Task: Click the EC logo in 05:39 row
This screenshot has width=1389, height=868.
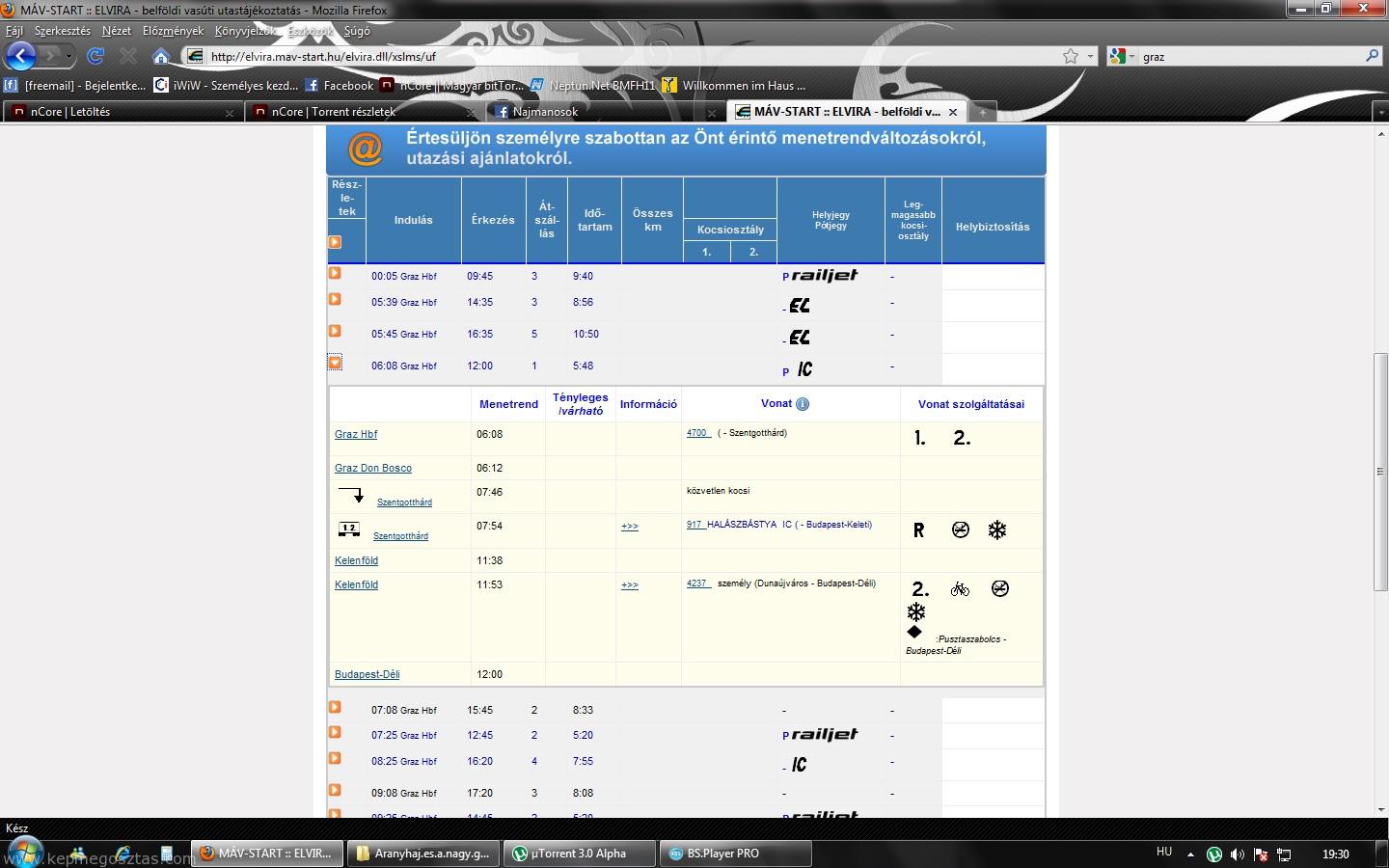Action: [800, 305]
